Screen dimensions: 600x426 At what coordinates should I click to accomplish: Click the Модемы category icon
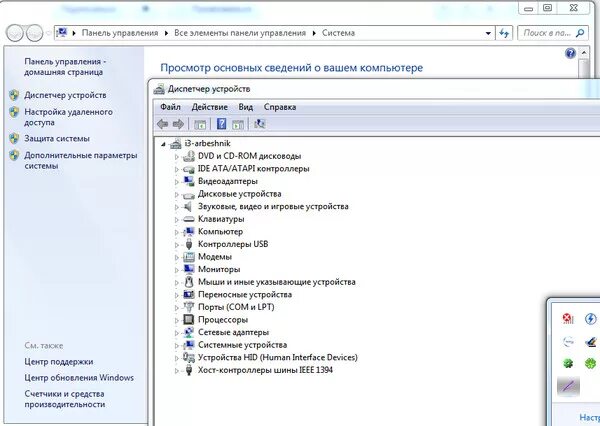[189, 257]
